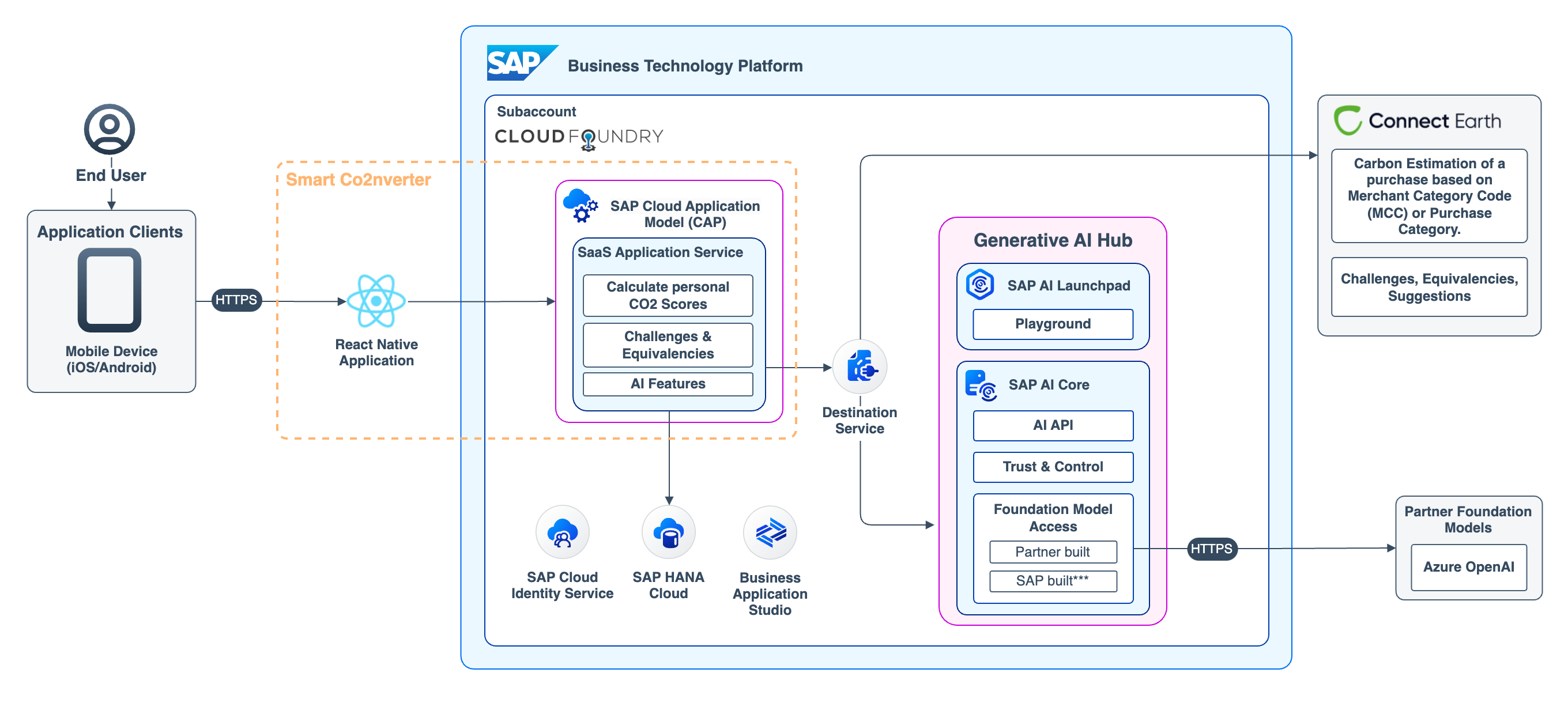Image resolution: width=1568 pixels, height=703 pixels.
Task: Click the SaaS Application Service heading
Action: click(660, 252)
